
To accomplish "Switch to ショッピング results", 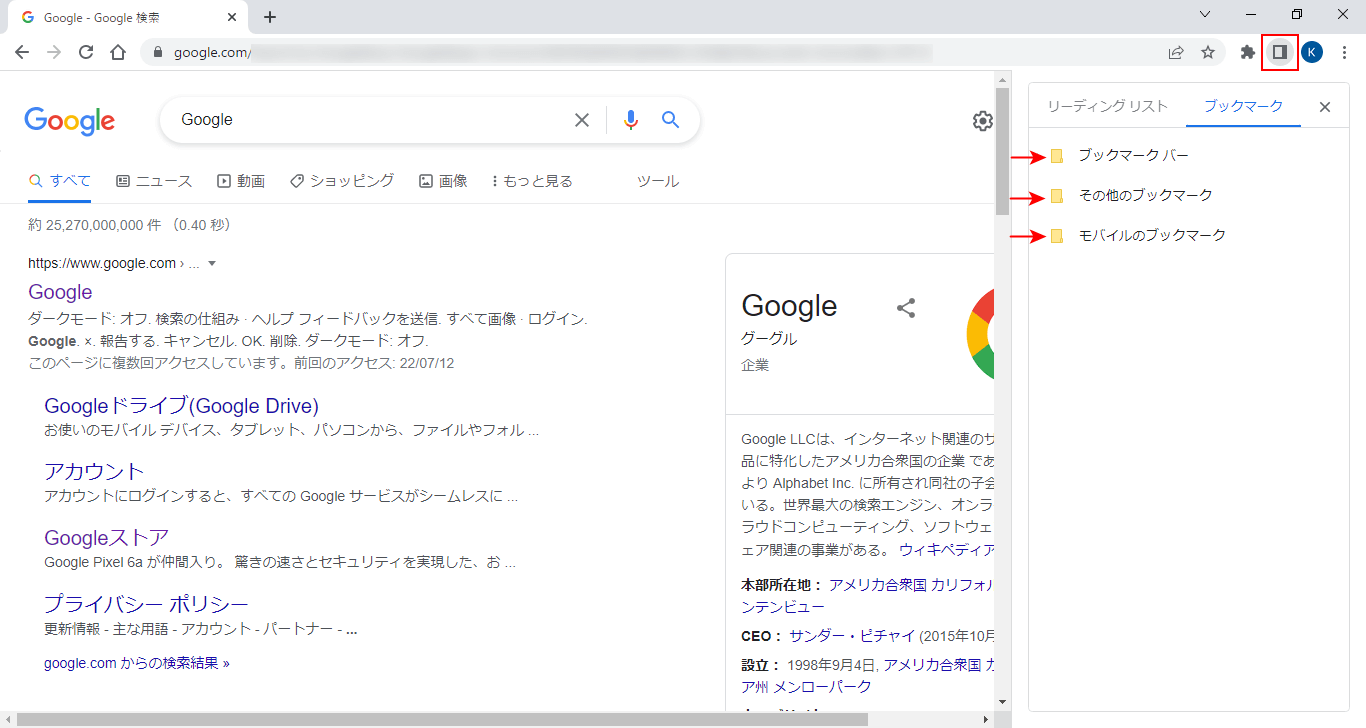I will point(342,181).
